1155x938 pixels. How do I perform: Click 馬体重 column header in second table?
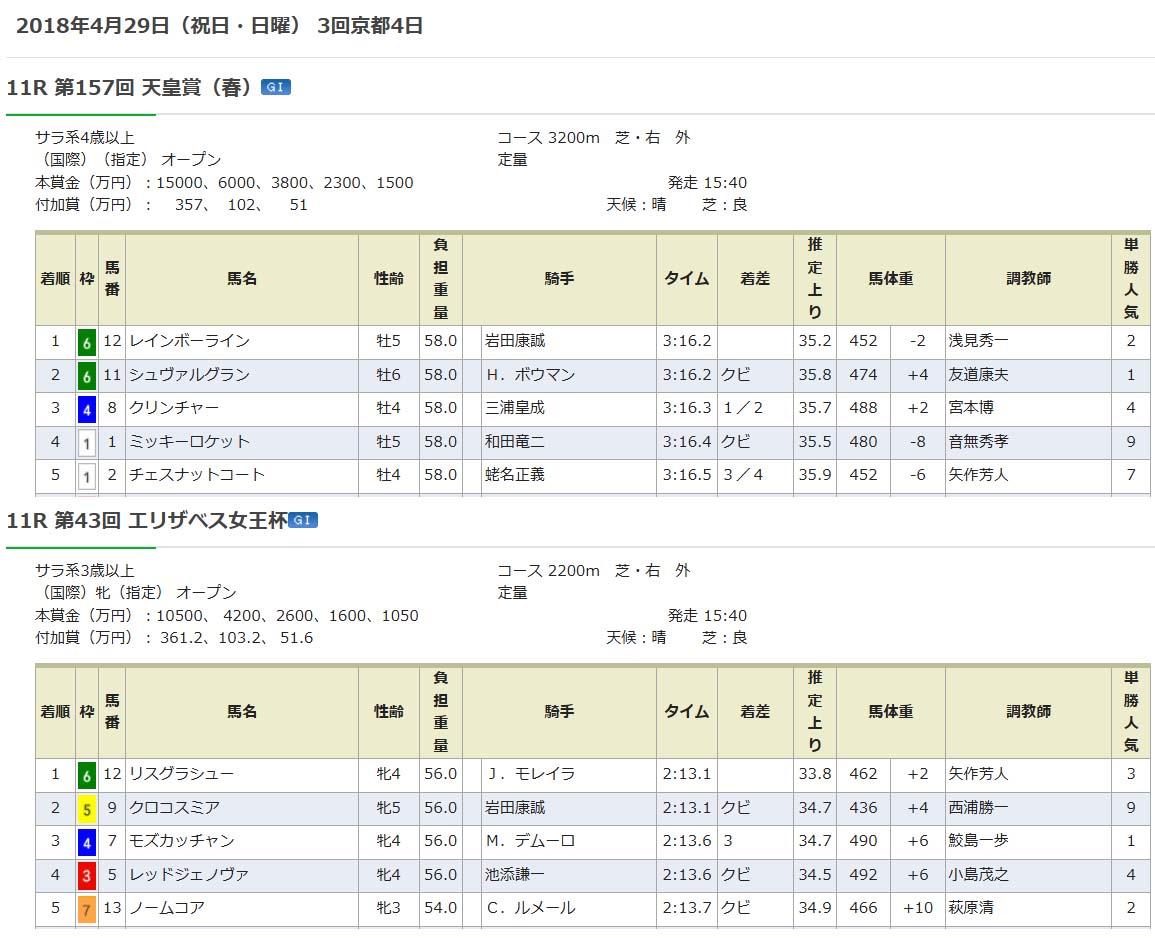point(890,712)
